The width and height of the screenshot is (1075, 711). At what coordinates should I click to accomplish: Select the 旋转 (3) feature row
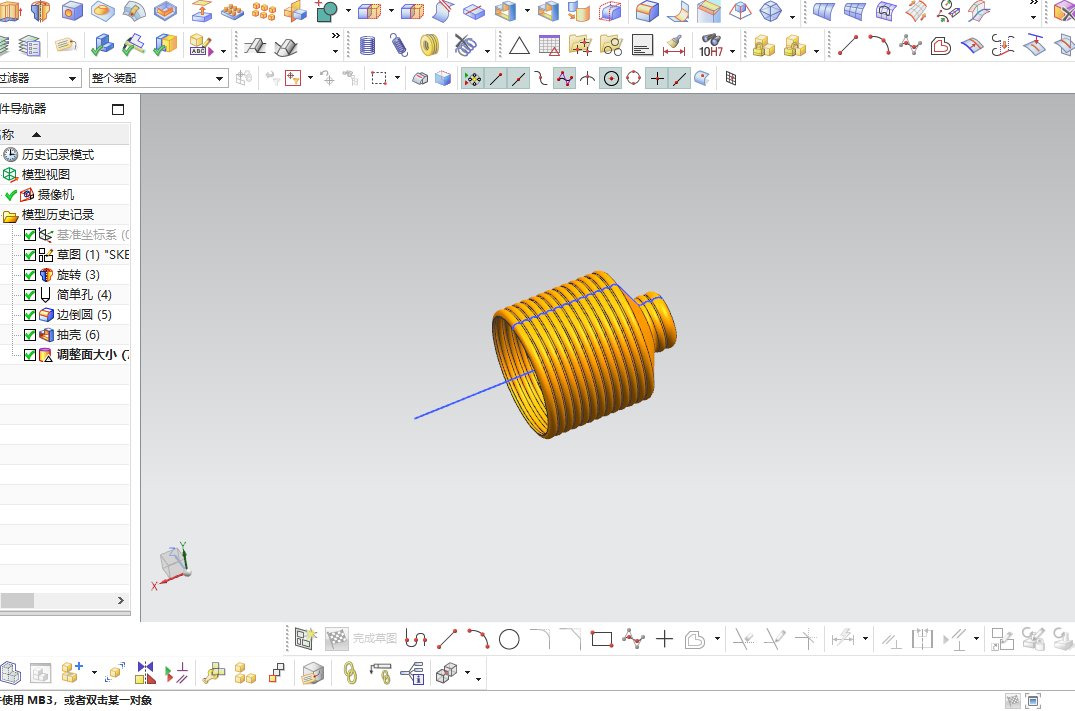(78, 275)
